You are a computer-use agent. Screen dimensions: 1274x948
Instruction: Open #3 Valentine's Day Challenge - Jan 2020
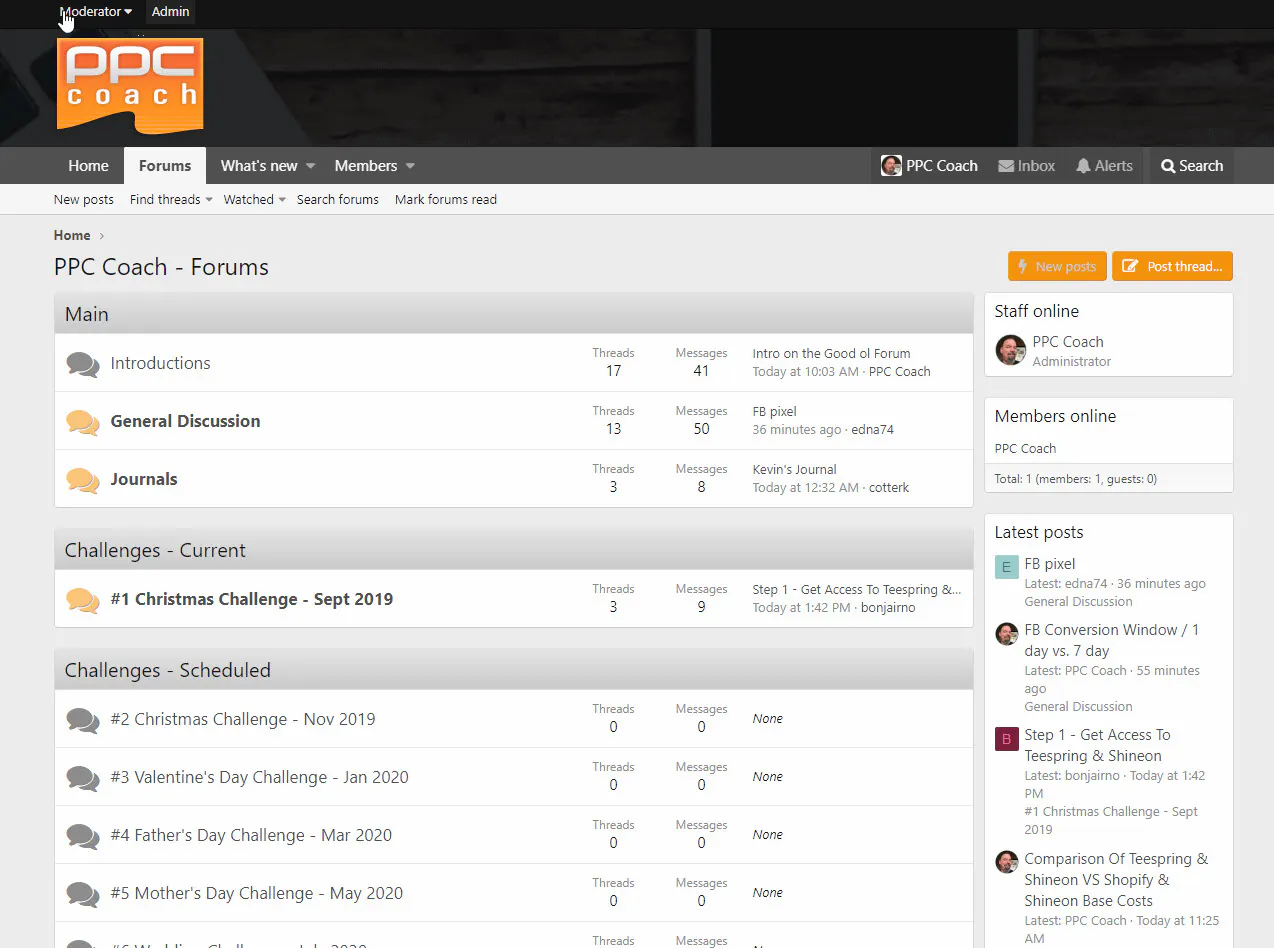click(x=260, y=777)
